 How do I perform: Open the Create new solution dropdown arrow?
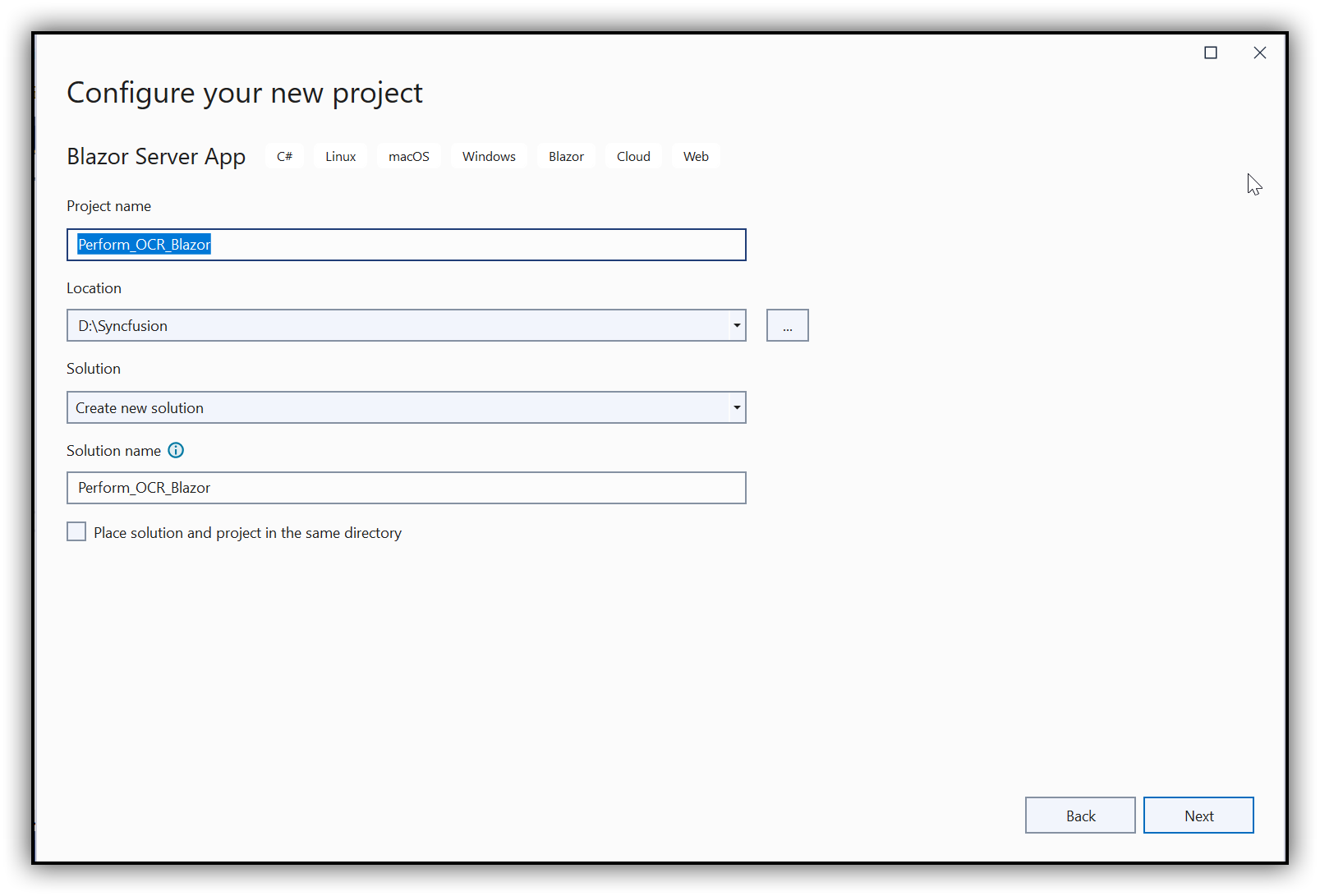click(735, 407)
